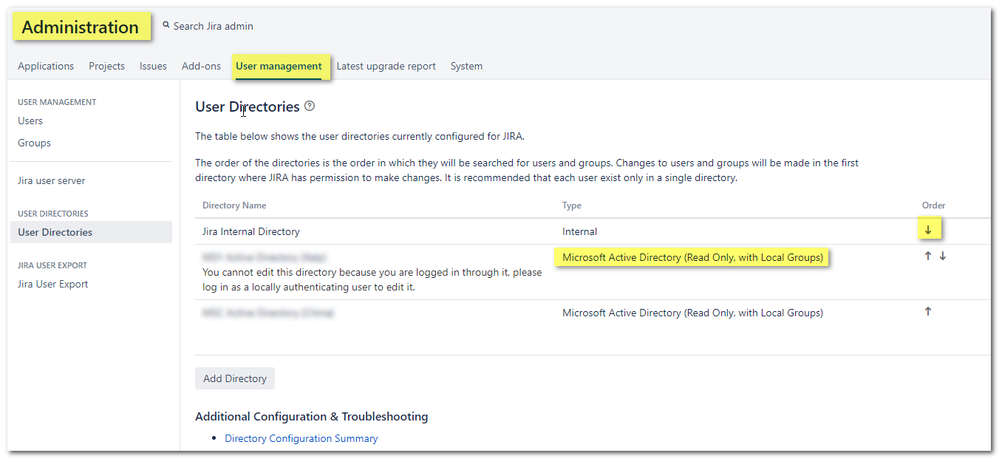Select User Directories in the sidebar

[91, 232]
